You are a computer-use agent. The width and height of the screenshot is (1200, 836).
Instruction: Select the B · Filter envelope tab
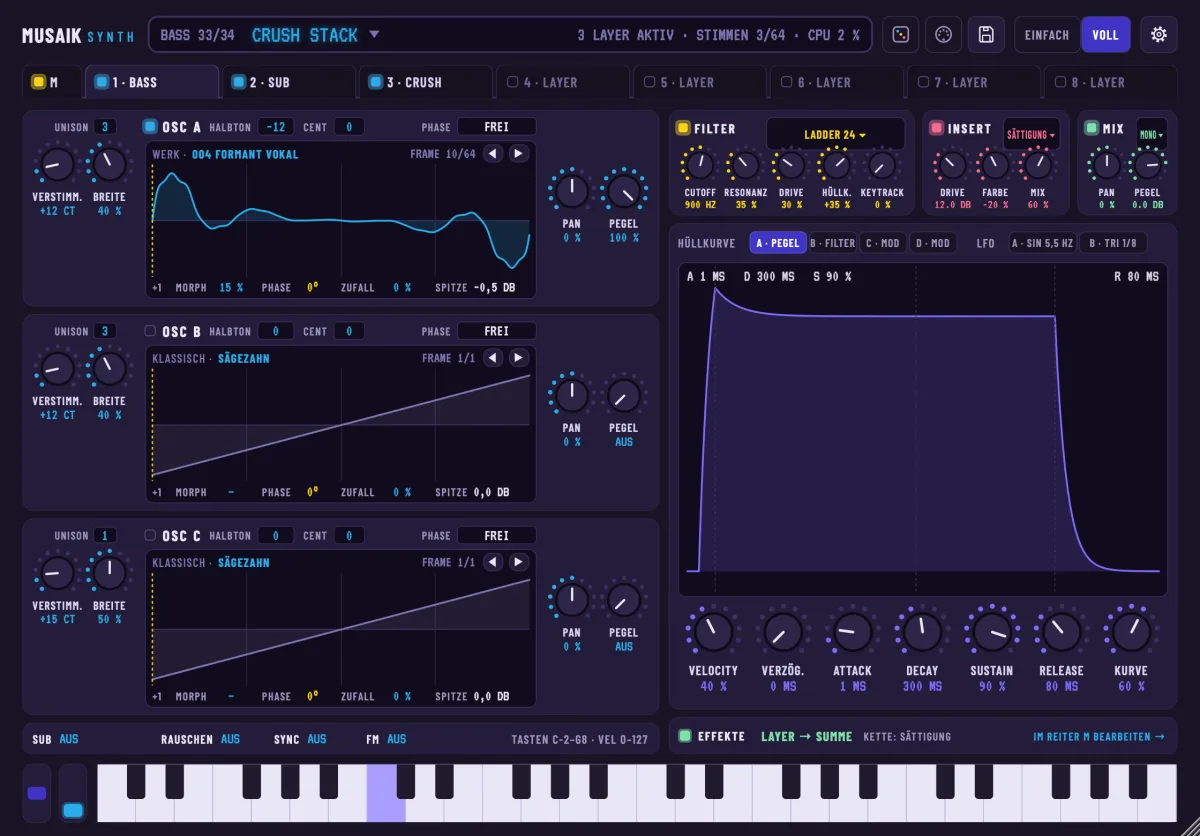pos(832,243)
